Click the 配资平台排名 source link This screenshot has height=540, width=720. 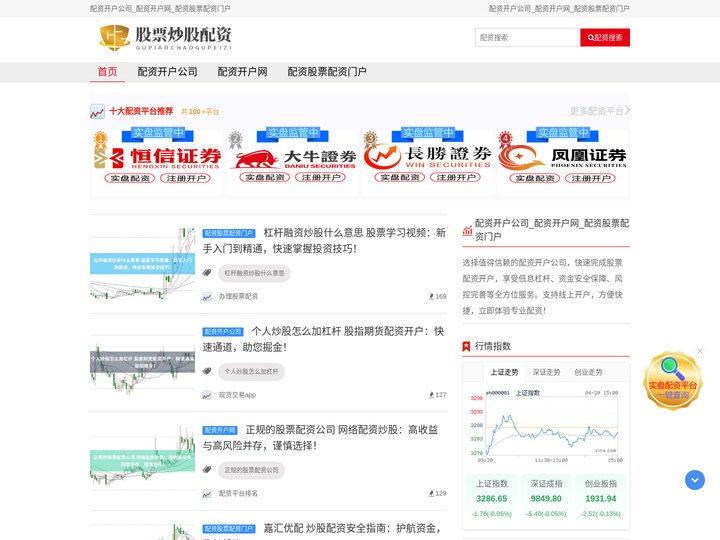tap(238, 494)
